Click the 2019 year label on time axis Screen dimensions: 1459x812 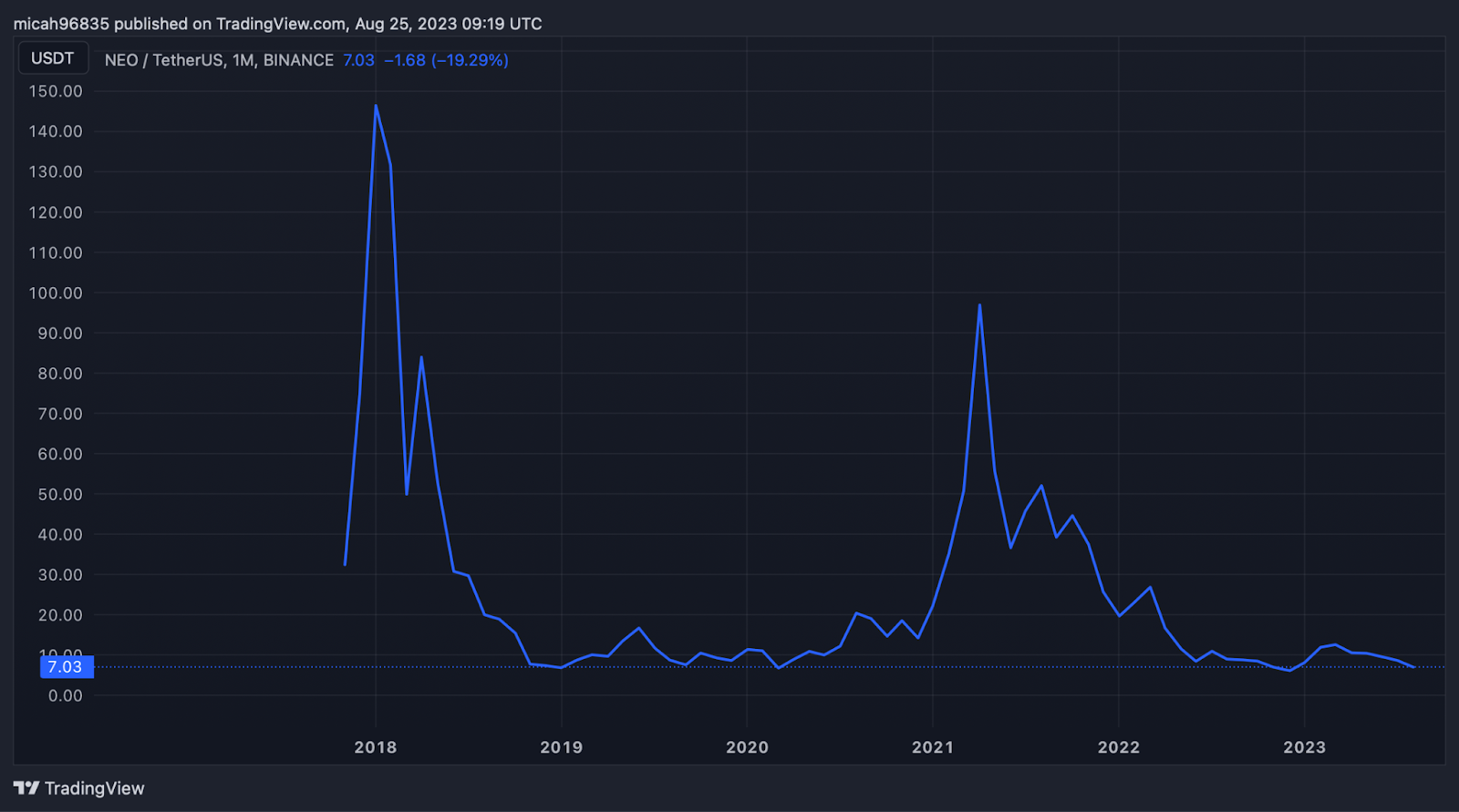[x=562, y=747]
